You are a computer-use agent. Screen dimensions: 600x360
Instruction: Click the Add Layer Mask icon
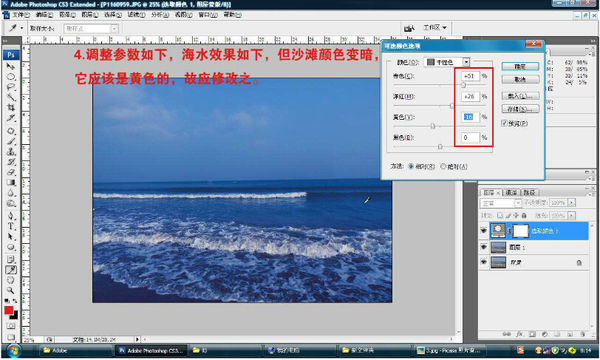tap(532, 334)
